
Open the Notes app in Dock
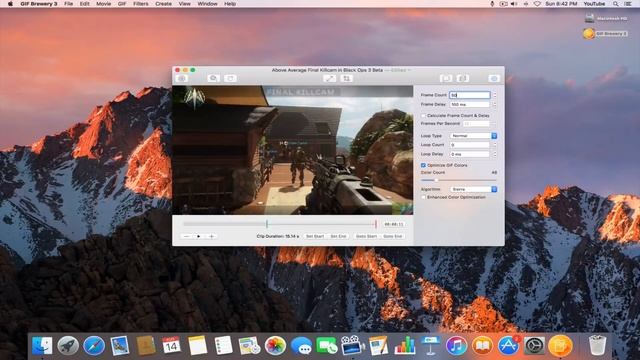click(x=198, y=346)
